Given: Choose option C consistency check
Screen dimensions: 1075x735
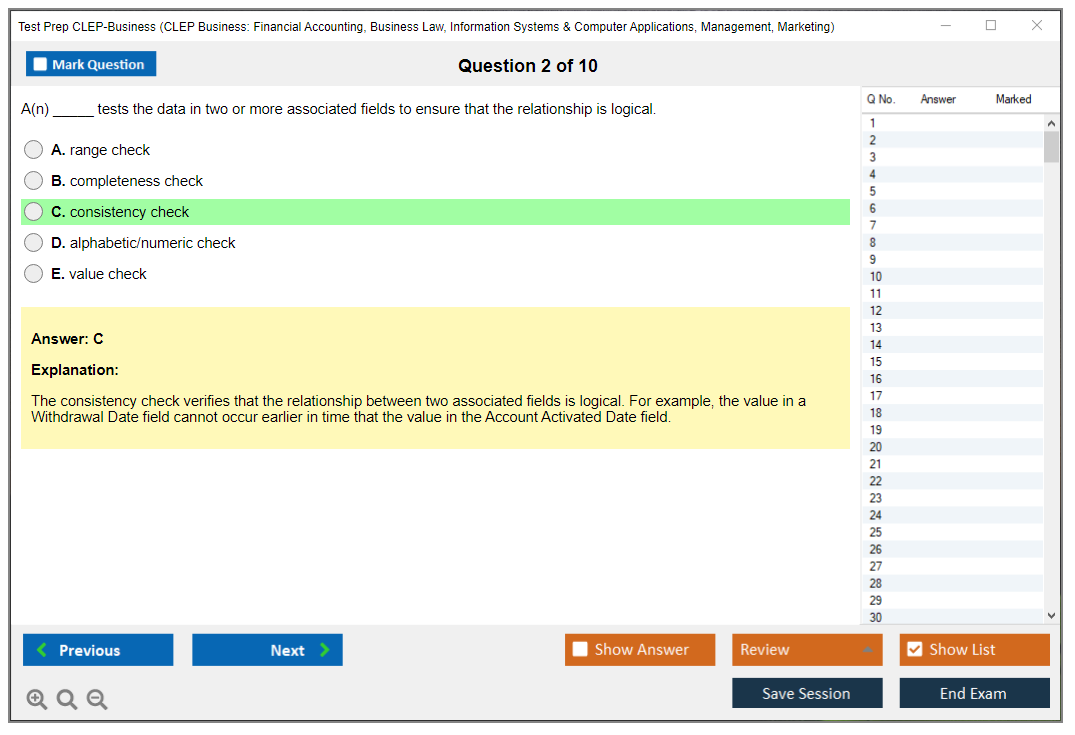Looking at the screenshot, I should click(34, 212).
